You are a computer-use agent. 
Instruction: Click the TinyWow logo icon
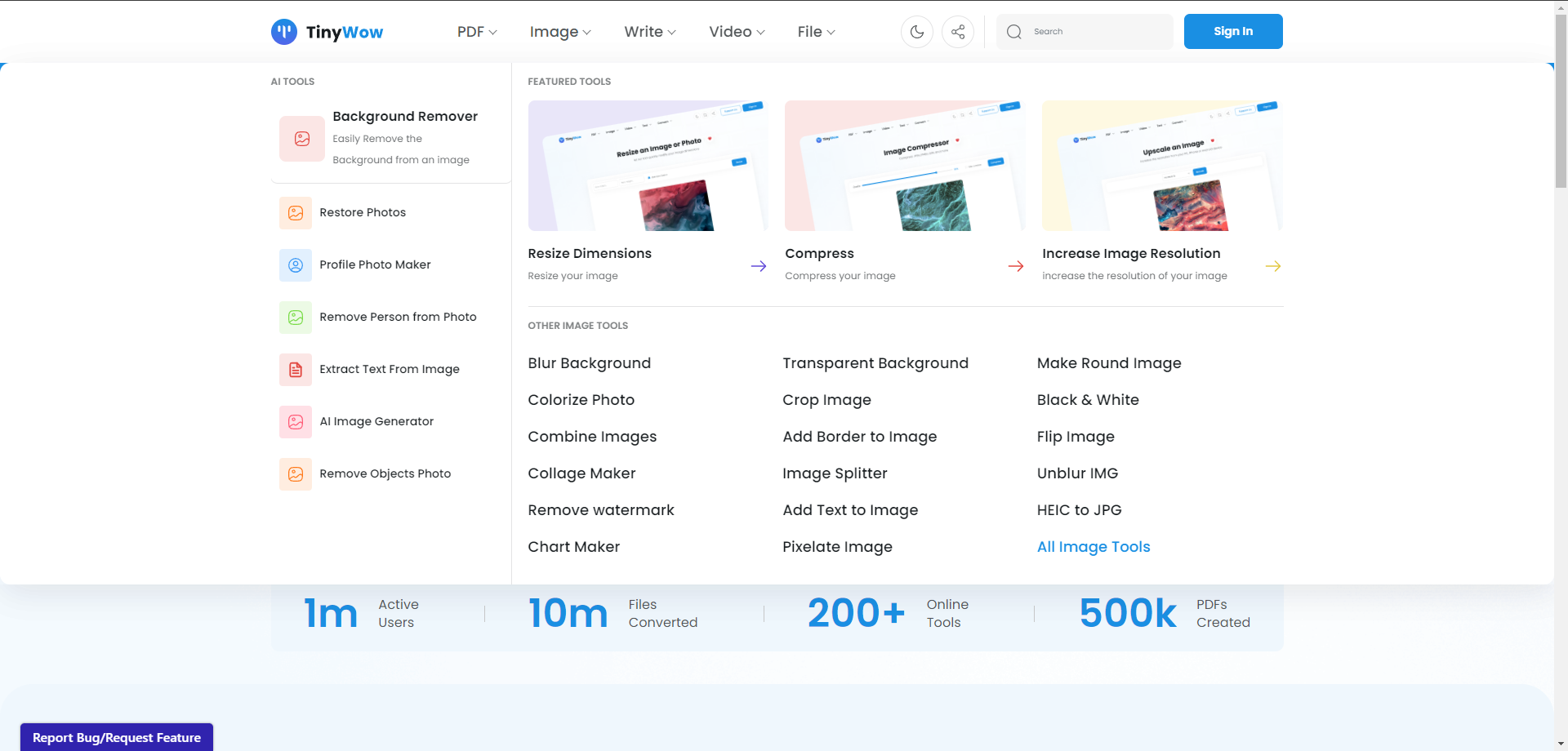click(x=284, y=32)
